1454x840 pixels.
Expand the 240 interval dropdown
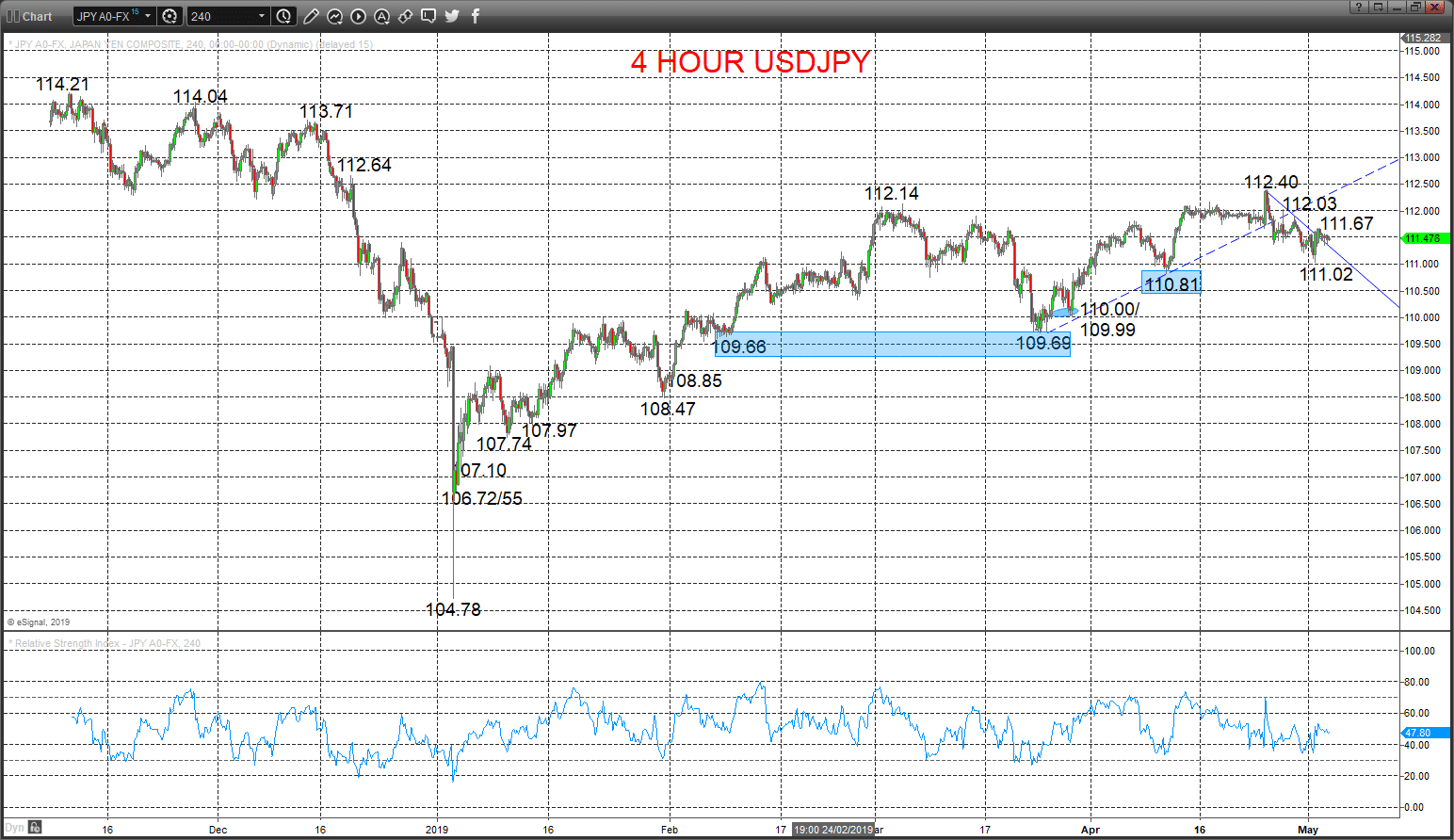point(262,16)
